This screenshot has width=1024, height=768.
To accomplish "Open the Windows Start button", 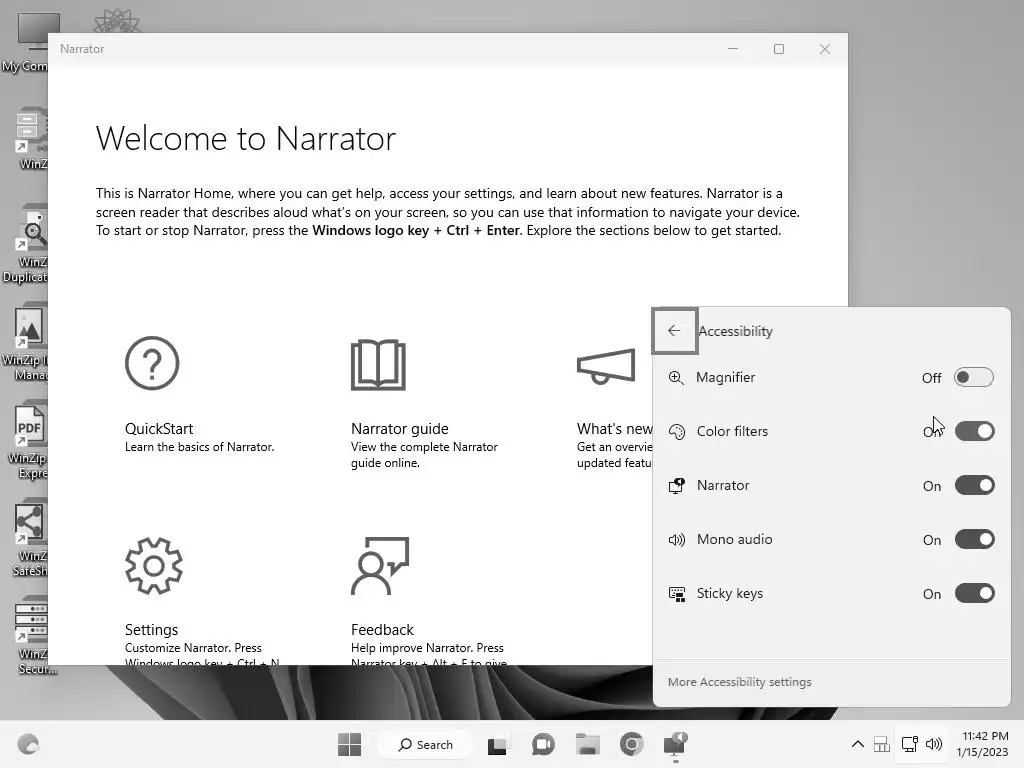I will 349,744.
